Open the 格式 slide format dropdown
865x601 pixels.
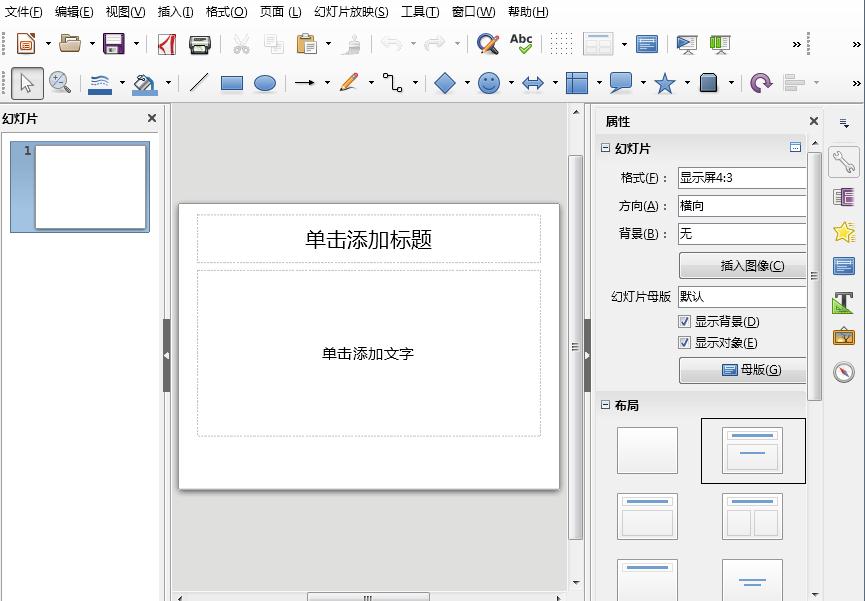click(741, 178)
